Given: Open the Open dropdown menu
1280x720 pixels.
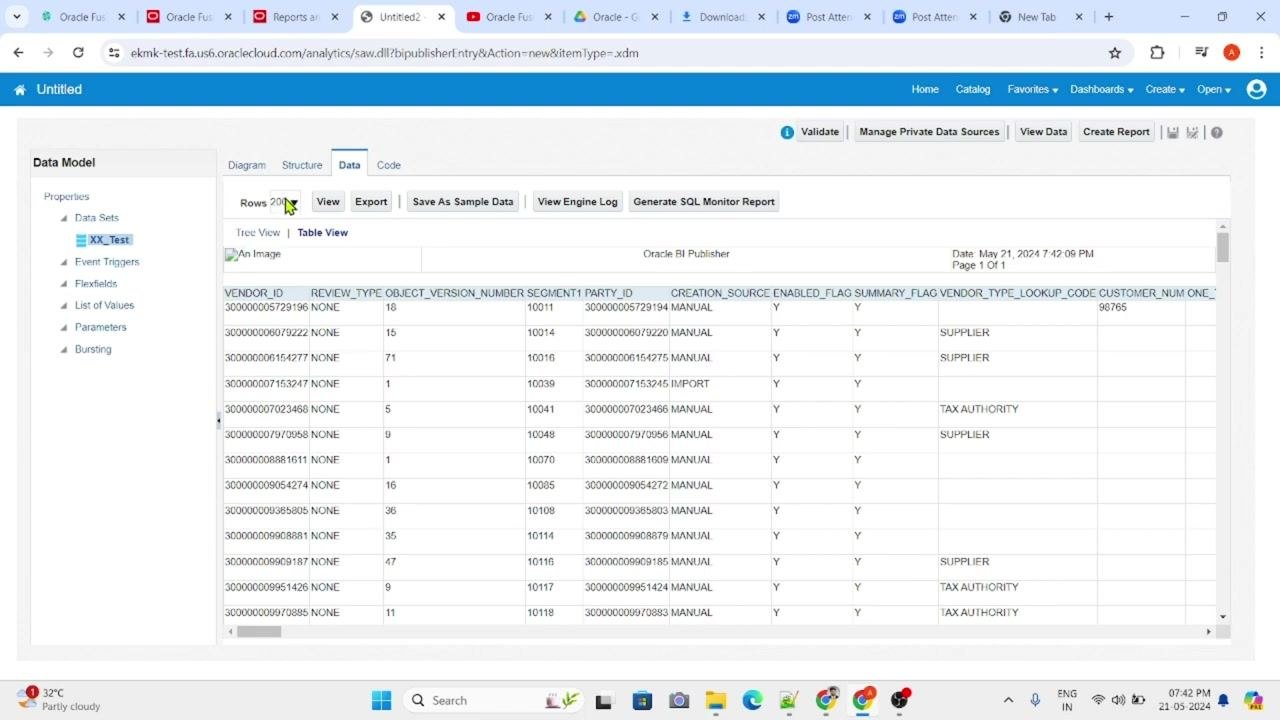Looking at the screenshot, I should [1213, 90].
